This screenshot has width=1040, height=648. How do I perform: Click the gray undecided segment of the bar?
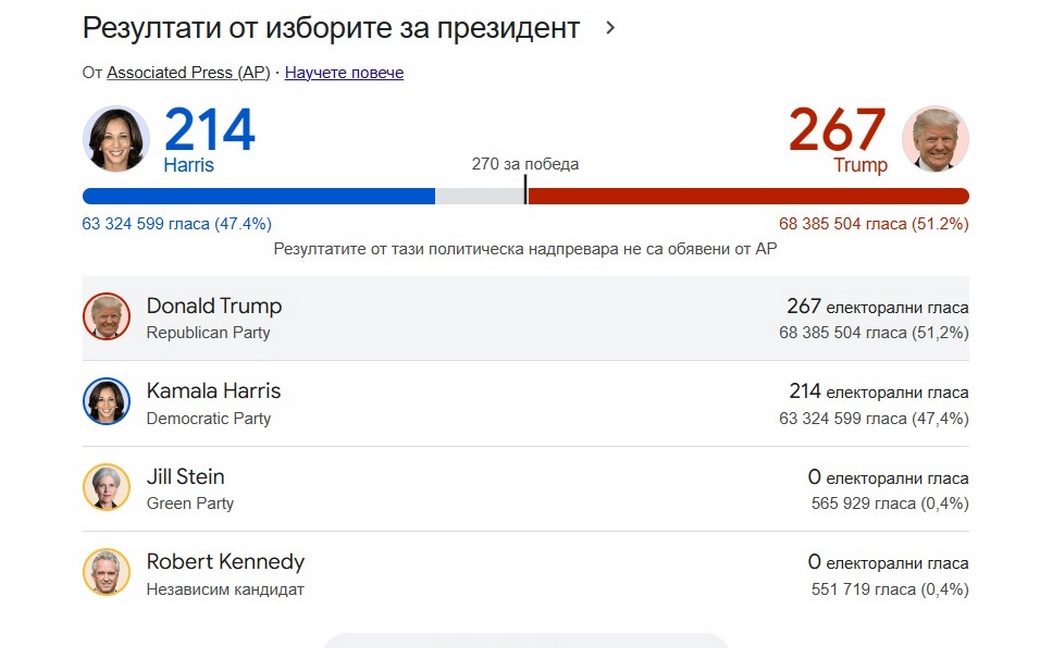[479, 196]
